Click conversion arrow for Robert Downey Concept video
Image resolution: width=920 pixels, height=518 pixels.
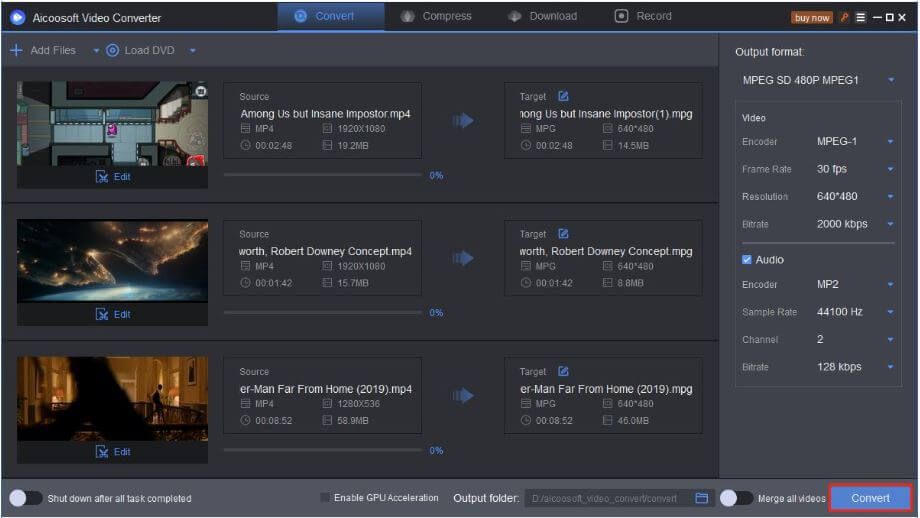[463, 258]
